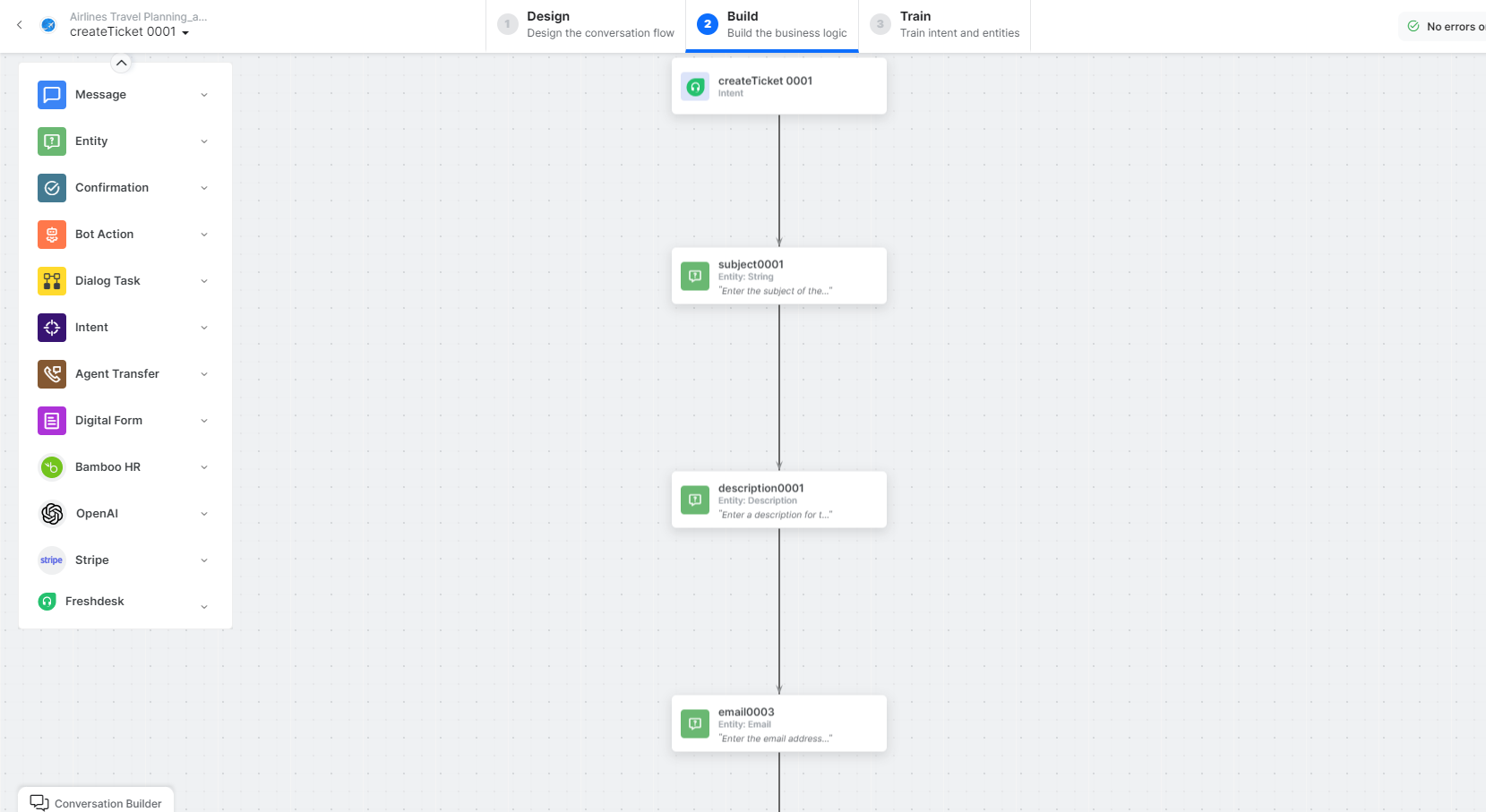Expand the Freshdesk integration chevron

pos(204,607)
